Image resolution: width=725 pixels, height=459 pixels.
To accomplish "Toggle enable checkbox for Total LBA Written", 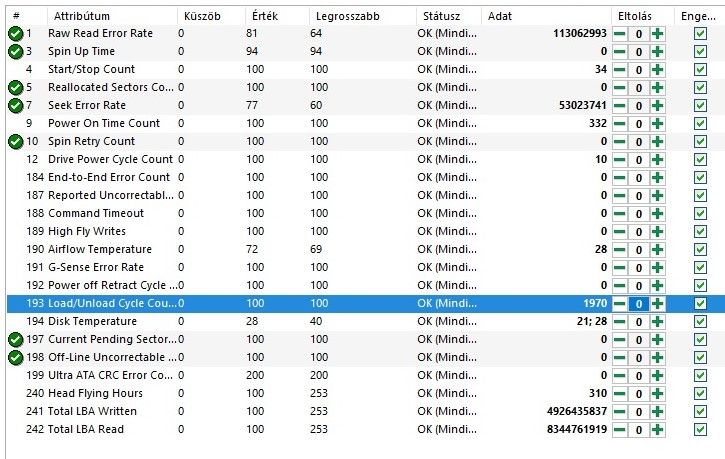I will click(700, 412).
